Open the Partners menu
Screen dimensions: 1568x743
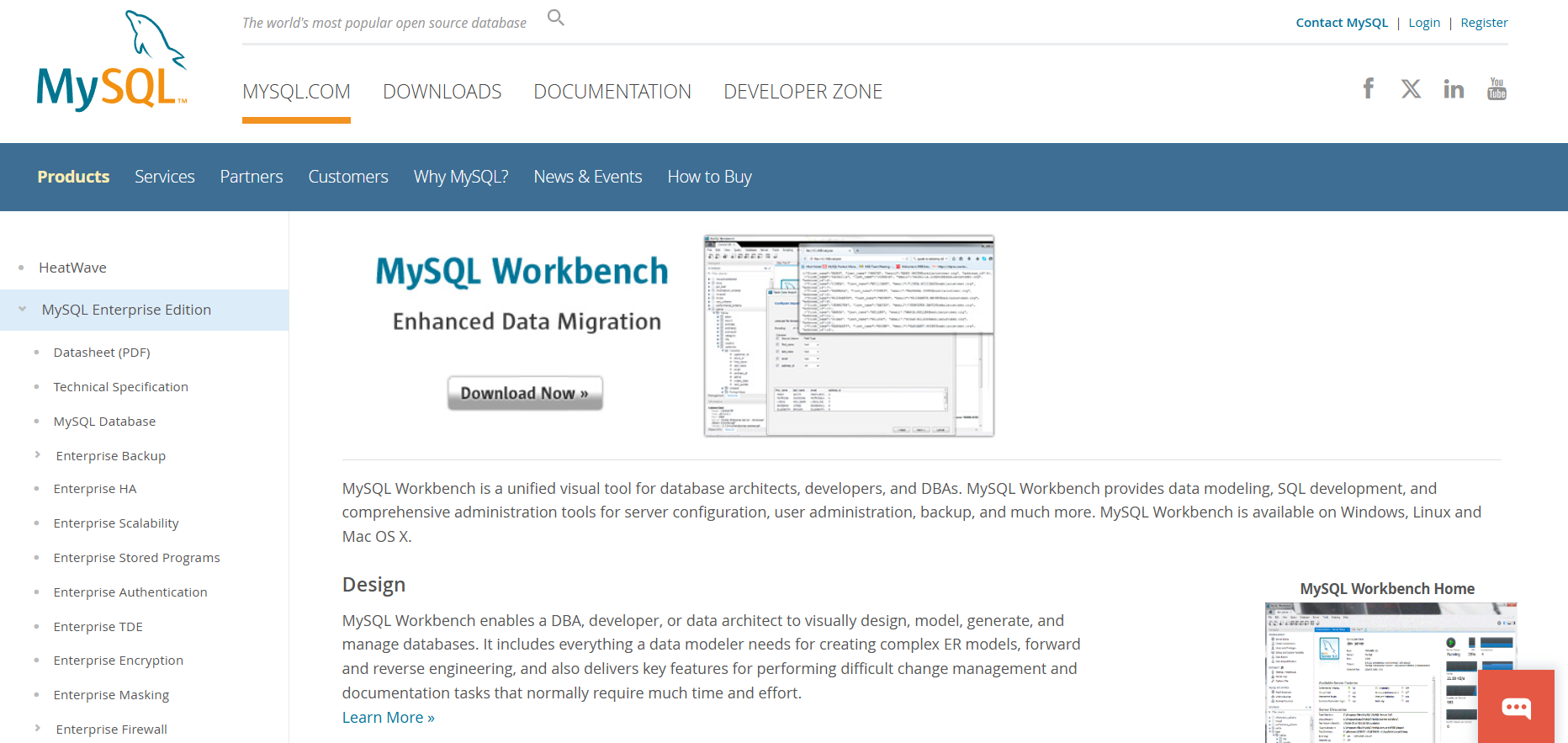pos(252,177)
